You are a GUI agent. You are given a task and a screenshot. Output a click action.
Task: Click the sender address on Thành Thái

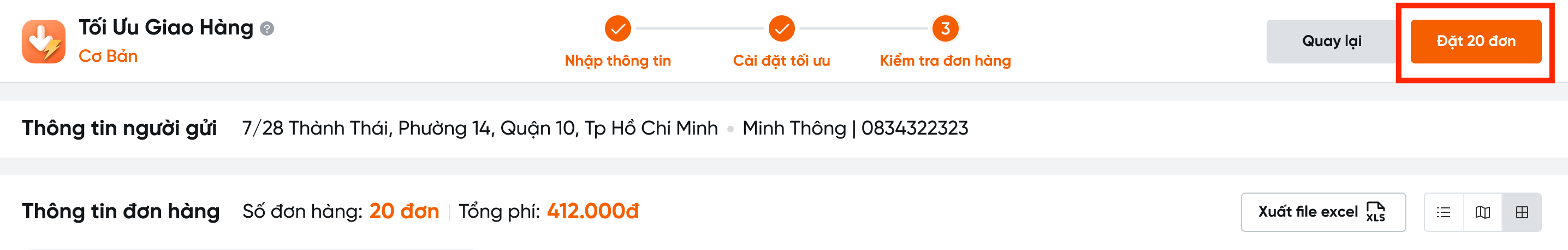pos(480,129)
